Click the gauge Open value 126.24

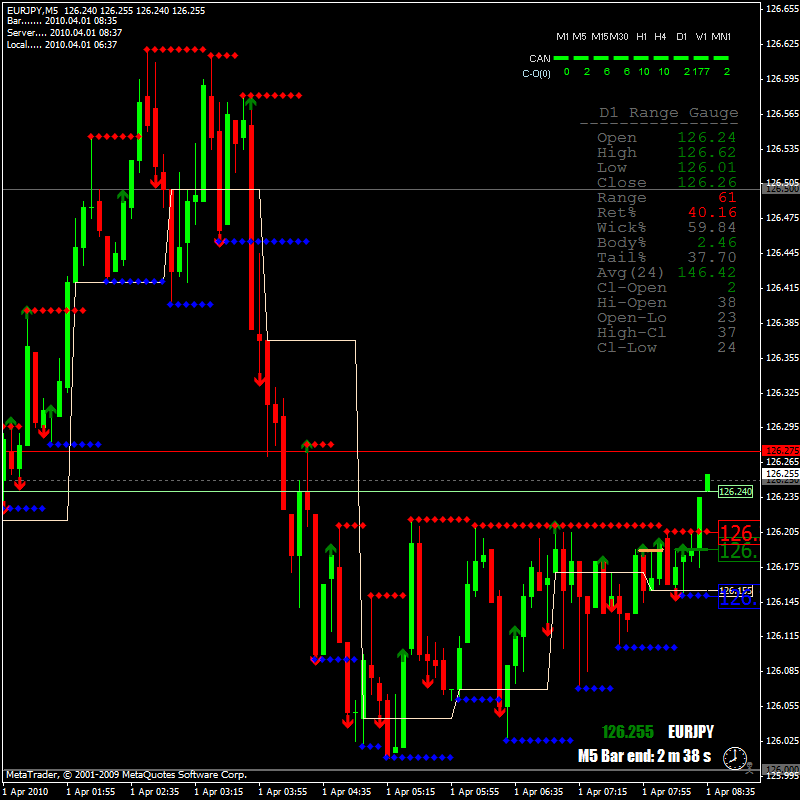point(707,138)
